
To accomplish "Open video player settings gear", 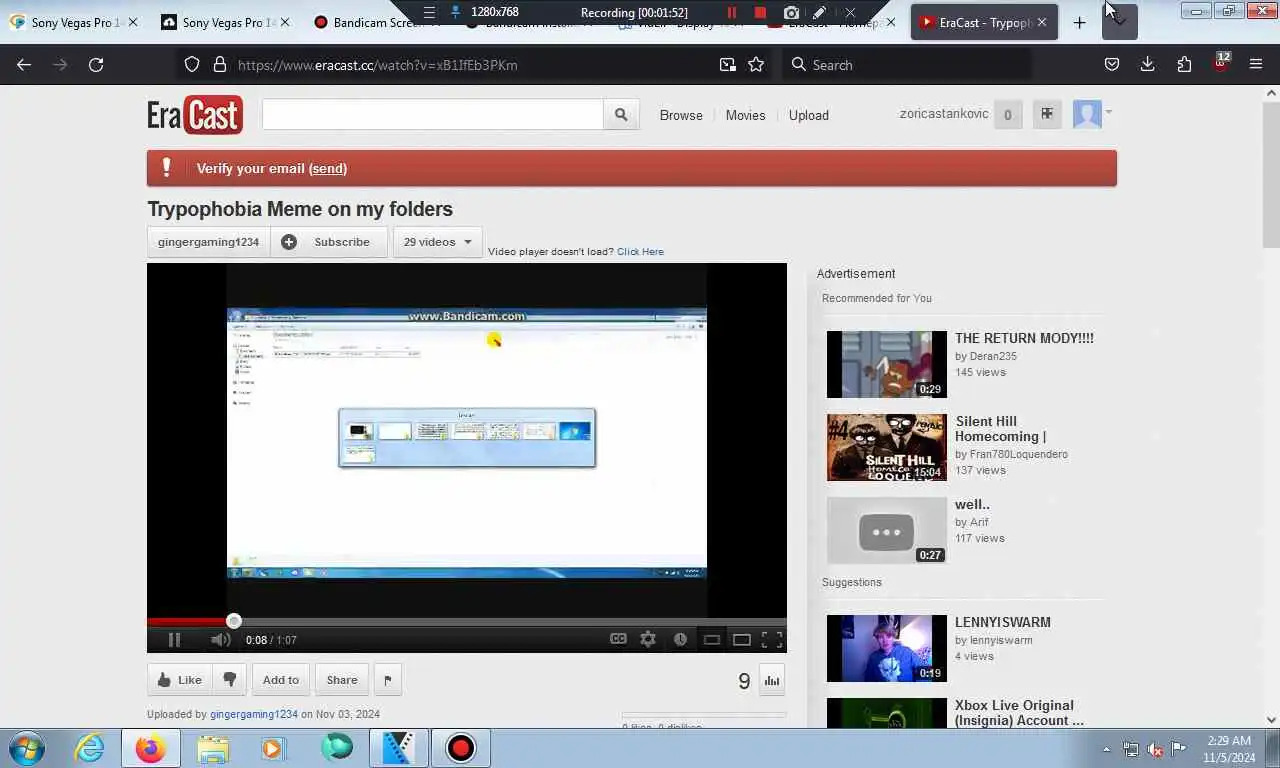I will click(x=648, y=640).
